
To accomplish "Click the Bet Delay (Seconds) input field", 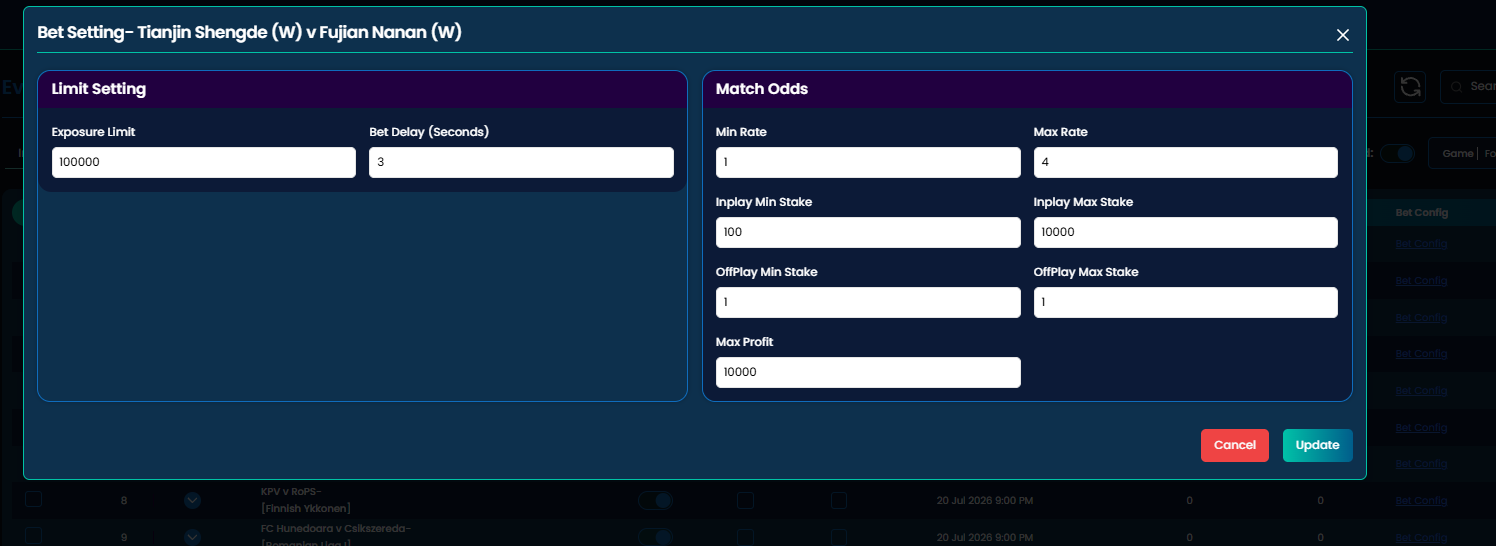I will [521, 162].
